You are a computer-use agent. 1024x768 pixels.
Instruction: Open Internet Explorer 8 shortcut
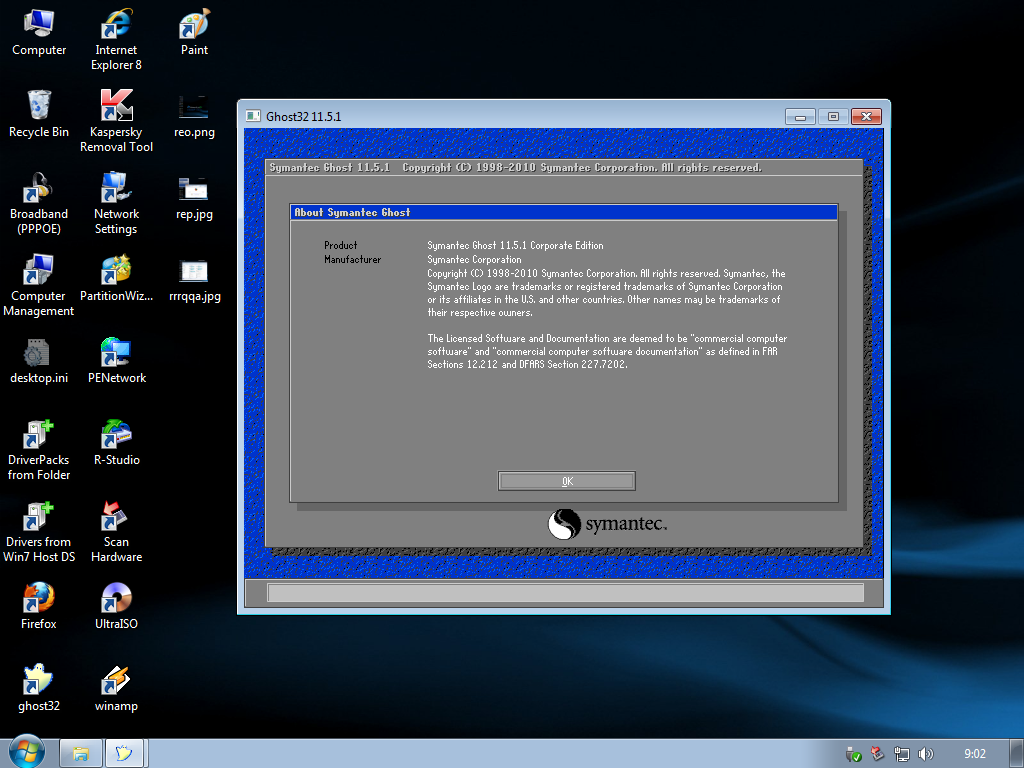tap(116, 39)
